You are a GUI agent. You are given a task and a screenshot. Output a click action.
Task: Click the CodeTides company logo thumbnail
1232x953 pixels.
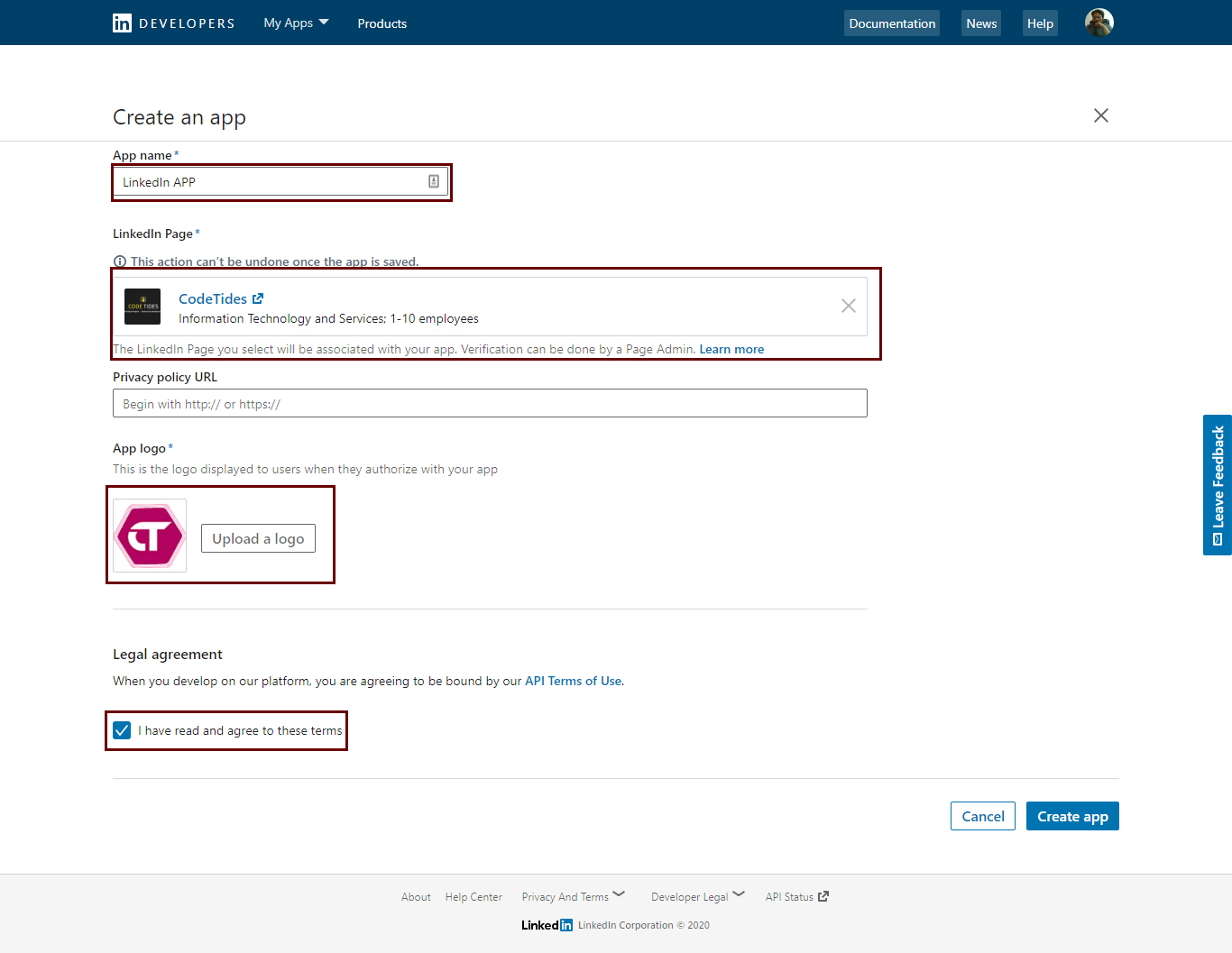tap(143, 307)
